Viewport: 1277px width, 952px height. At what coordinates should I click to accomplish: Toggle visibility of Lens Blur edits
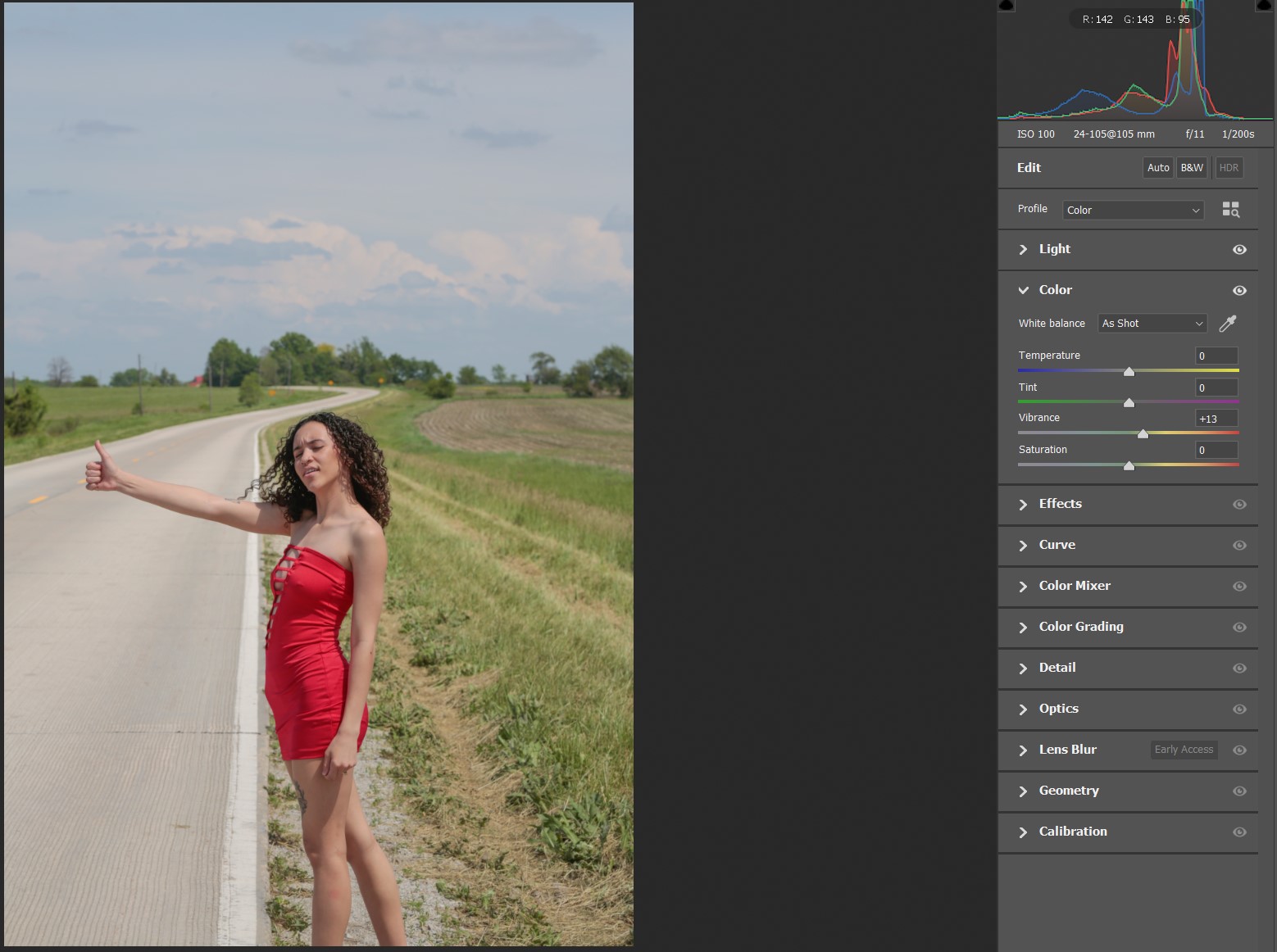(1239, 750)
